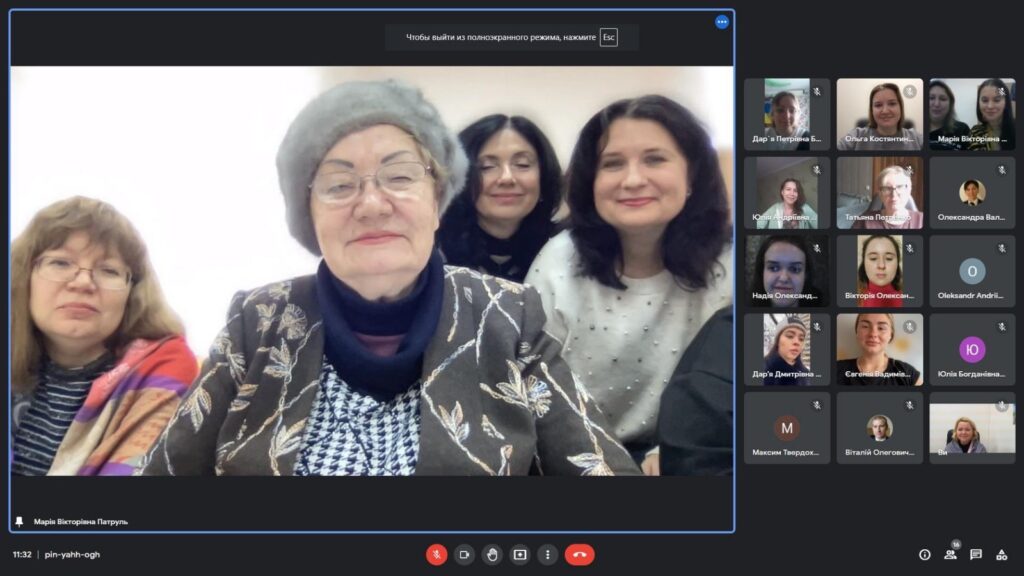This screenshot has width=1024, height=576.
Task: Open the three-dot more options menu in call controls
Action: coord(547,554)
